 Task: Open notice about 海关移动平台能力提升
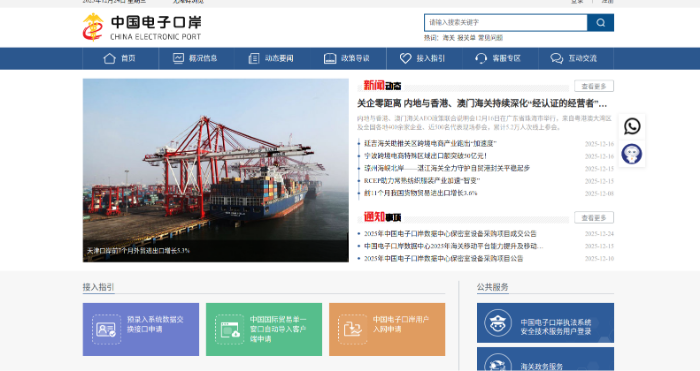pyautogui.click(x=454, y=246)
